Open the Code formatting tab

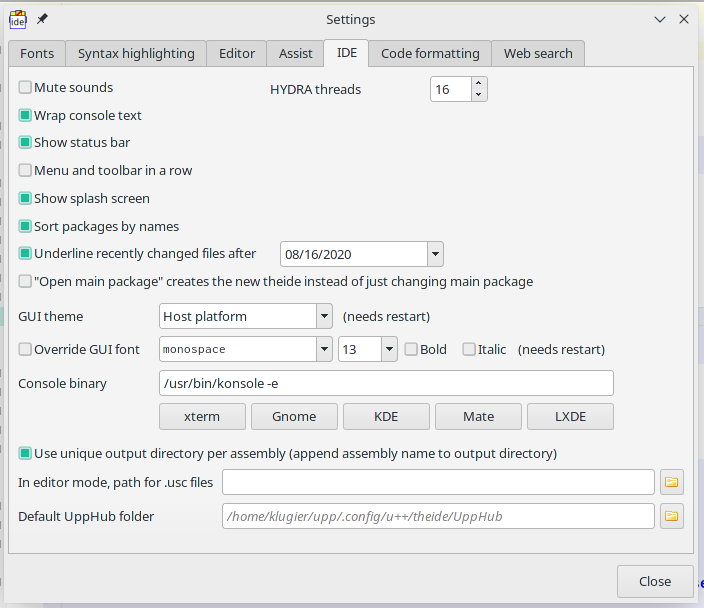(430, 54)
